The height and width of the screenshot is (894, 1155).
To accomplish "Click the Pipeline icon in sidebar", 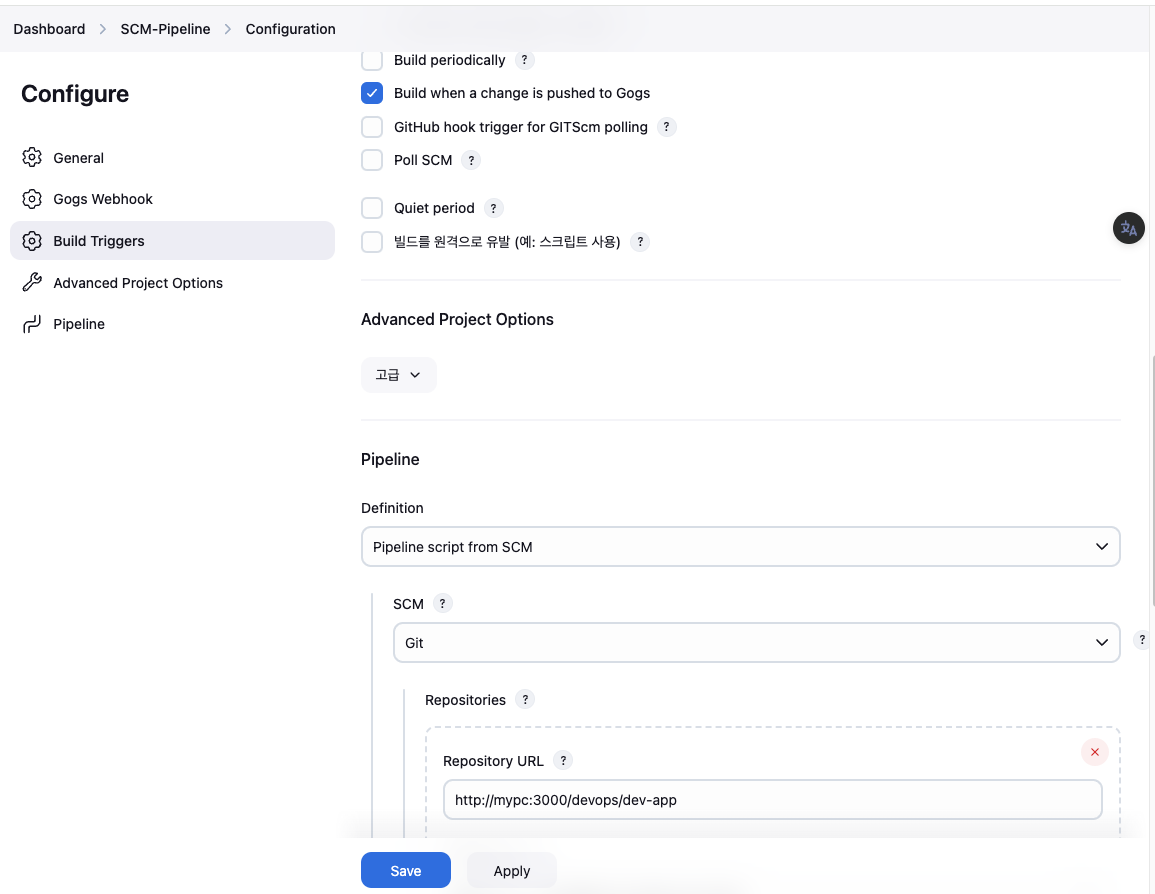I will [32, 324].
